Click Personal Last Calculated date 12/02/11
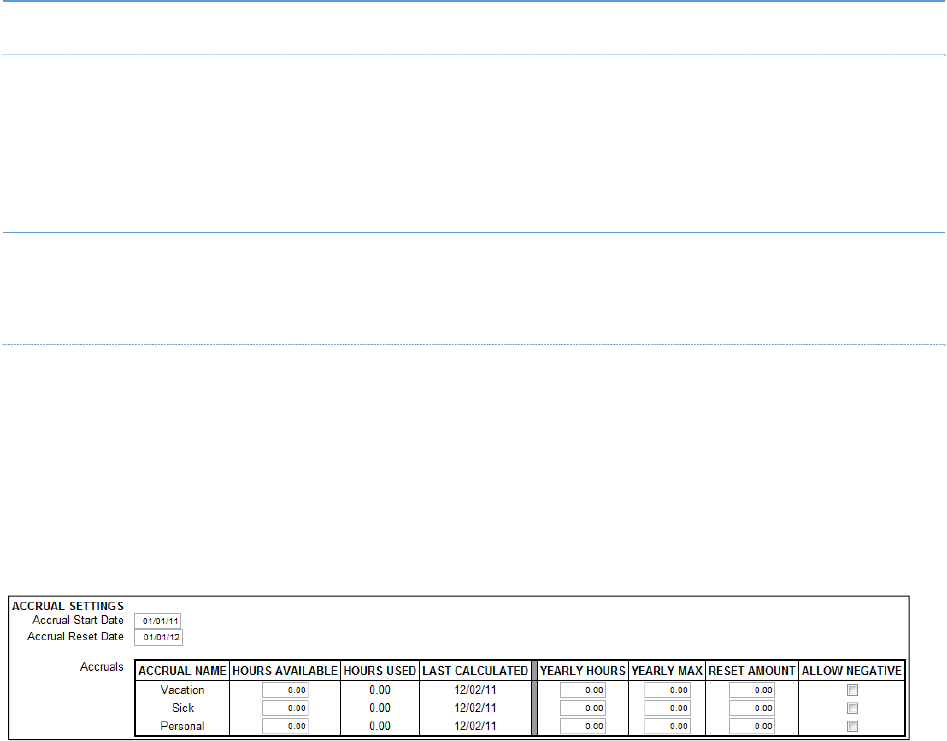The width and height of the screenshot is (947, 741). click(x=475, y=726)
